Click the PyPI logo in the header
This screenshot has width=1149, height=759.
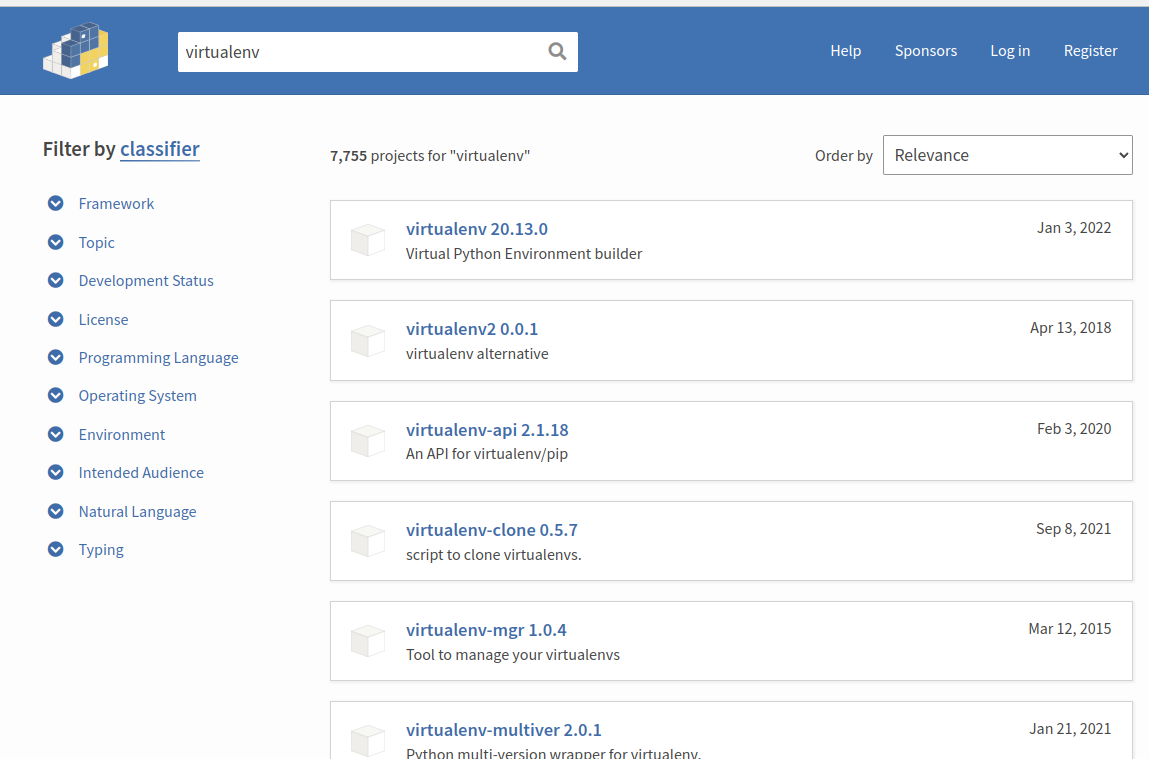tap(75, 51)
